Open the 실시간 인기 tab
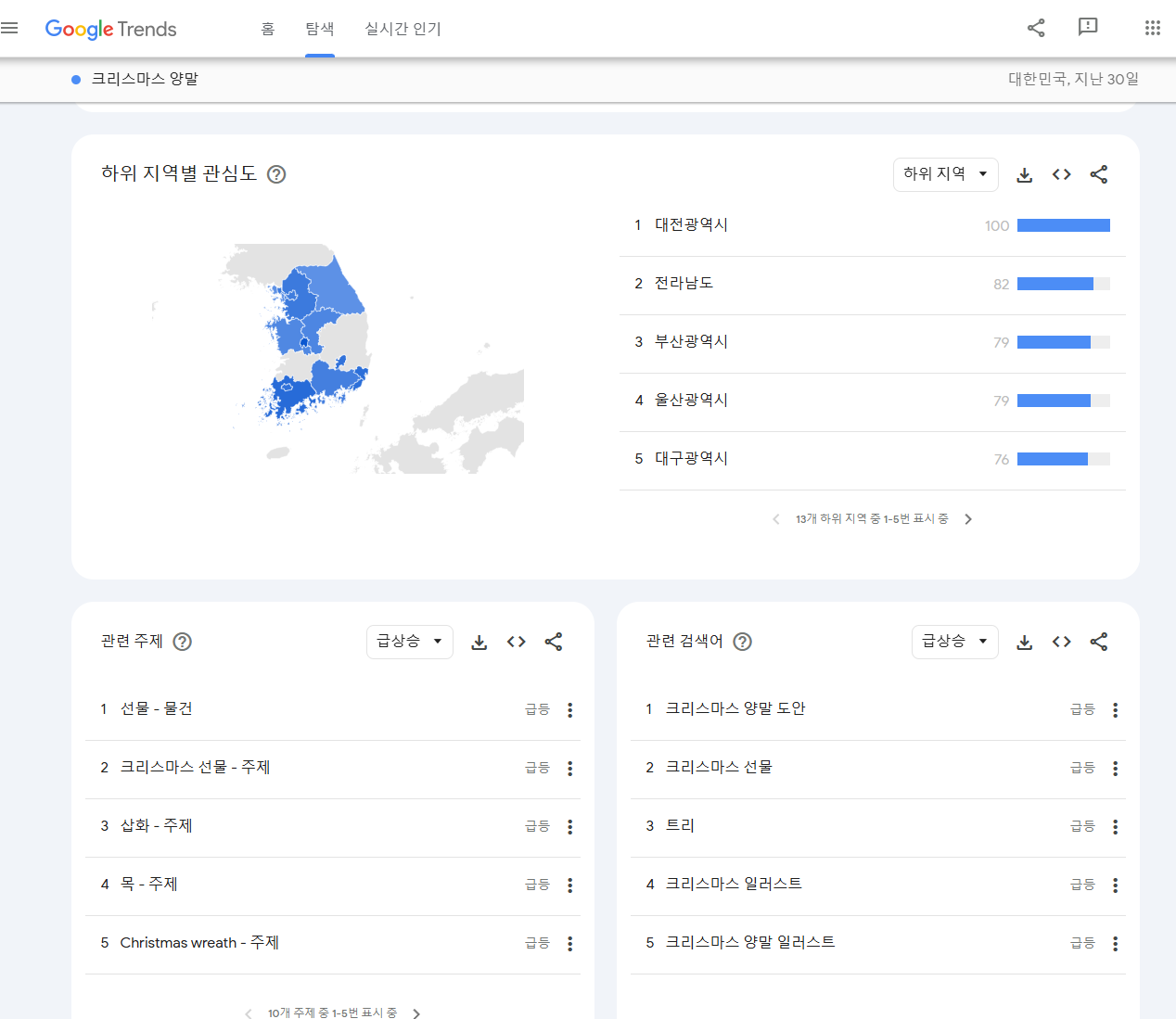The image size is (1176, 1019). 403,29
